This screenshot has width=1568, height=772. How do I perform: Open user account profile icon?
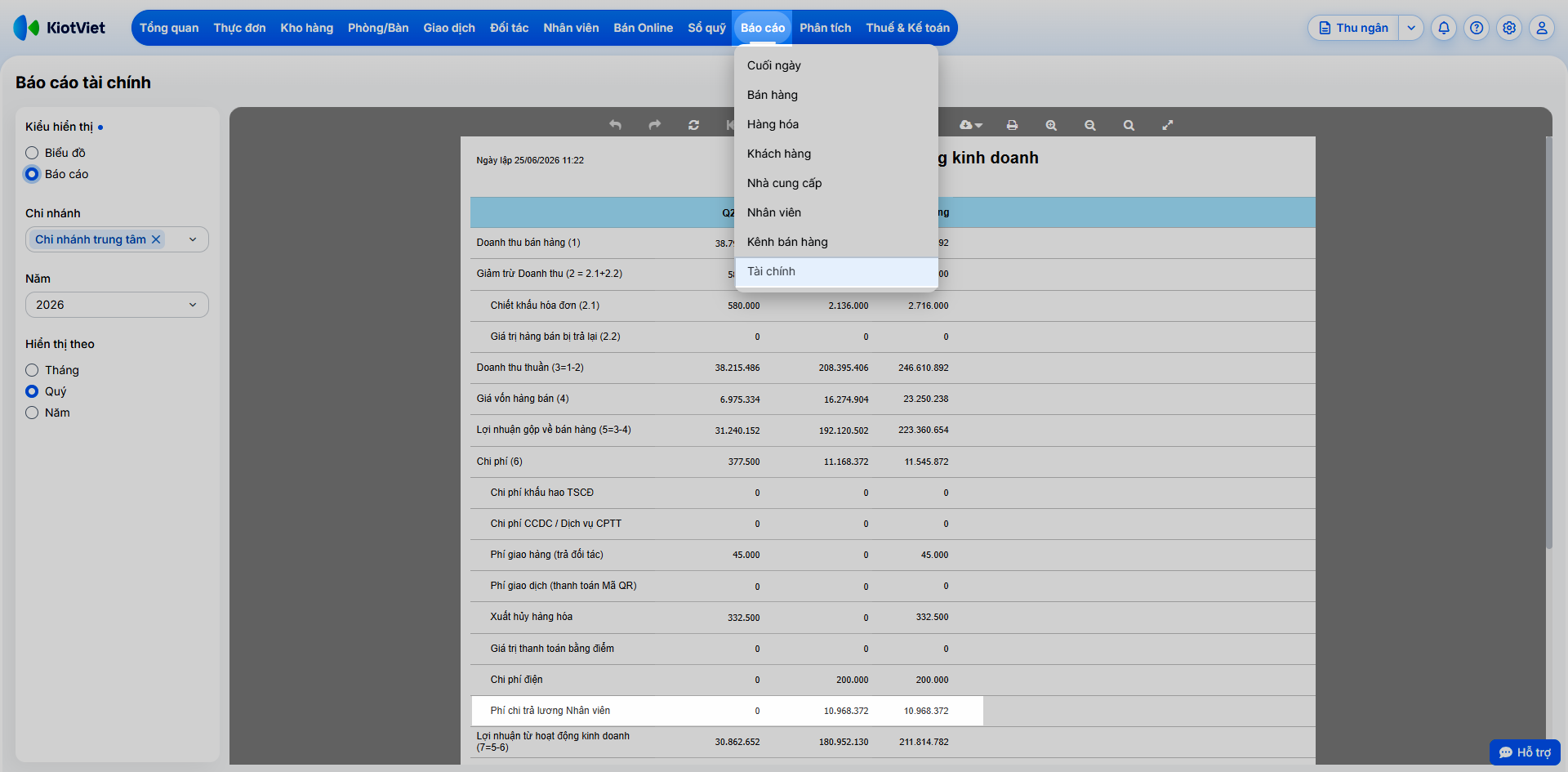(1542, 28)
